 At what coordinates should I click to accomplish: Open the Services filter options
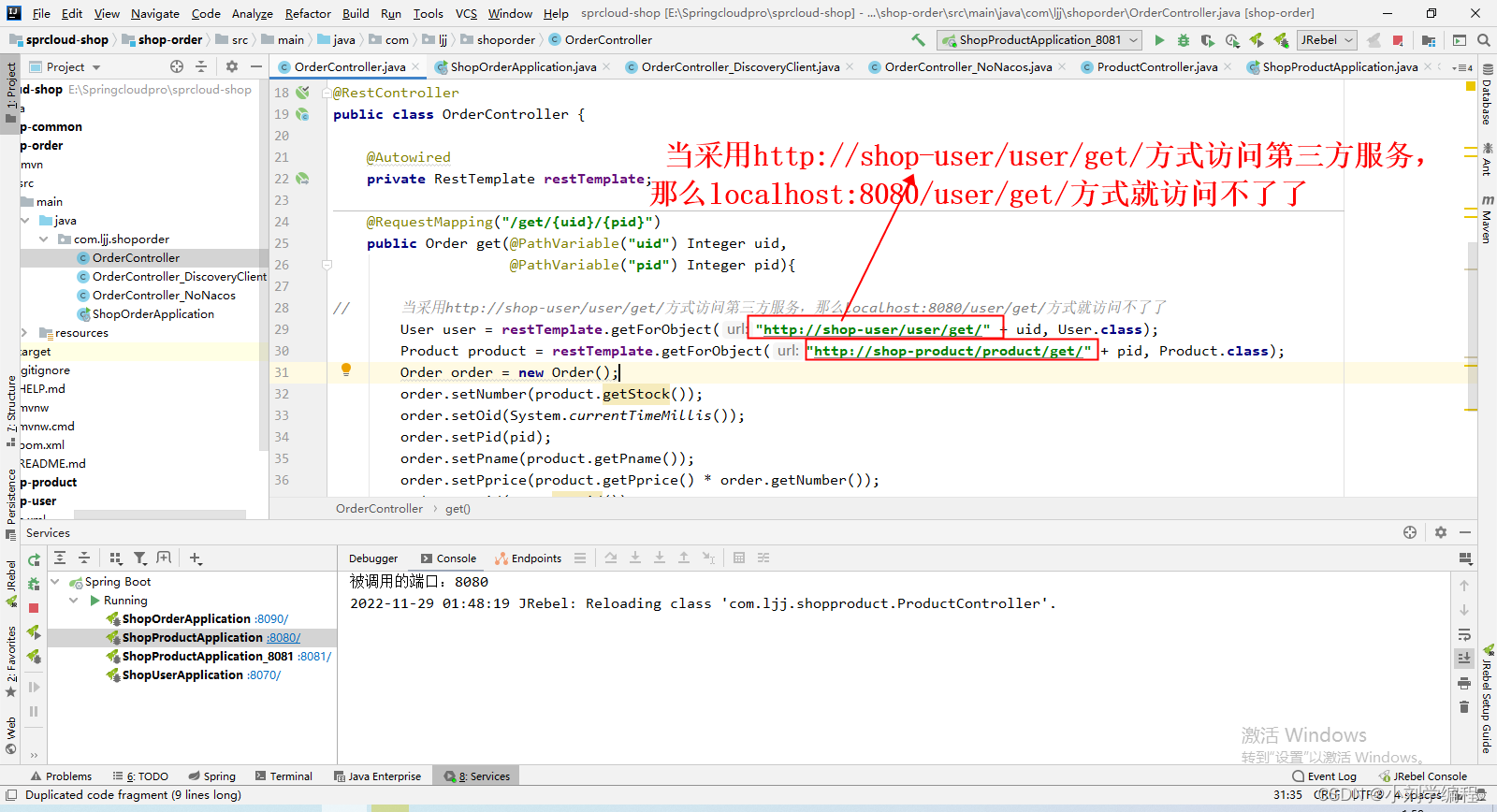140,558
